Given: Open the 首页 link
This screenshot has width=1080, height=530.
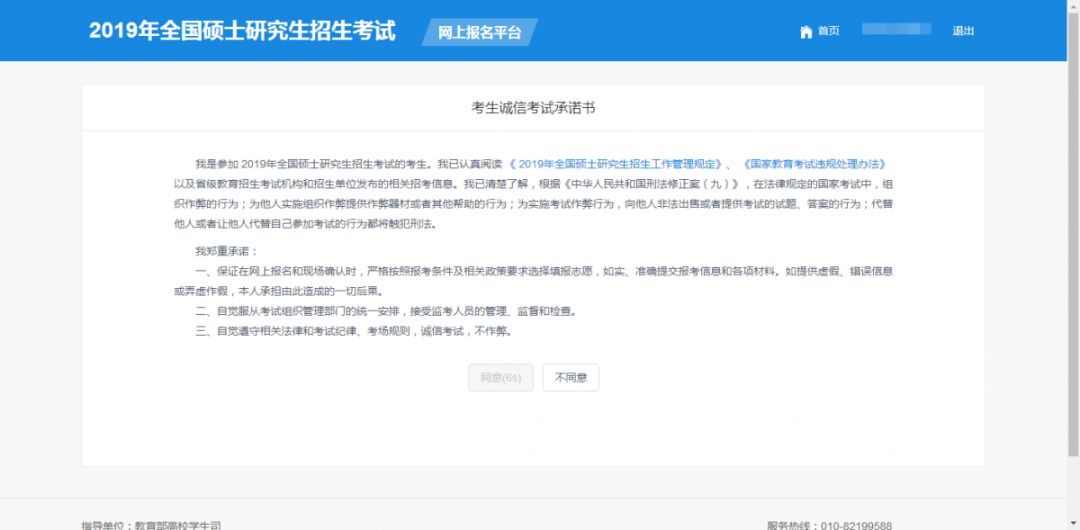Looking at the screenshot, I should [829, 31].
